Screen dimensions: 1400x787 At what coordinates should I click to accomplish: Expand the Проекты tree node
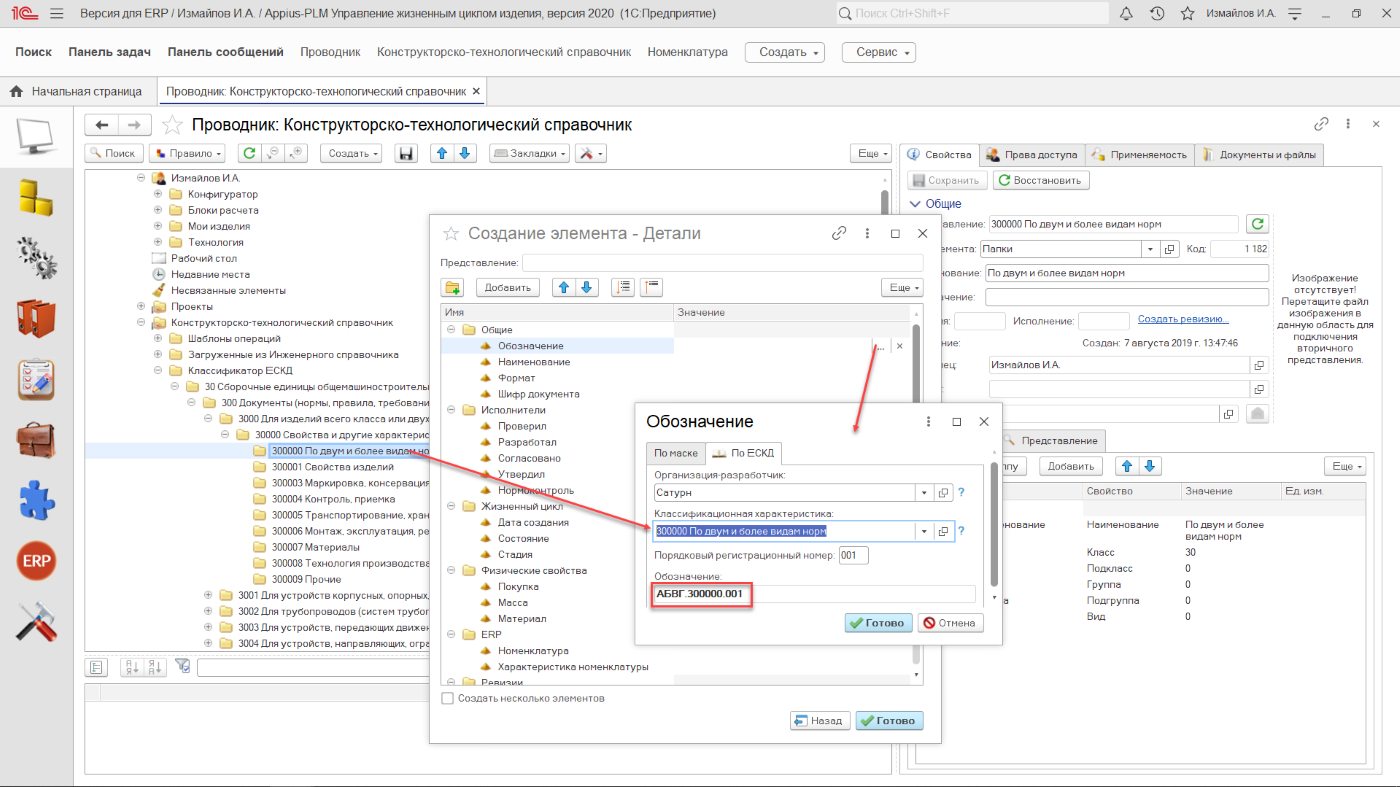click(x=141, y=306)
